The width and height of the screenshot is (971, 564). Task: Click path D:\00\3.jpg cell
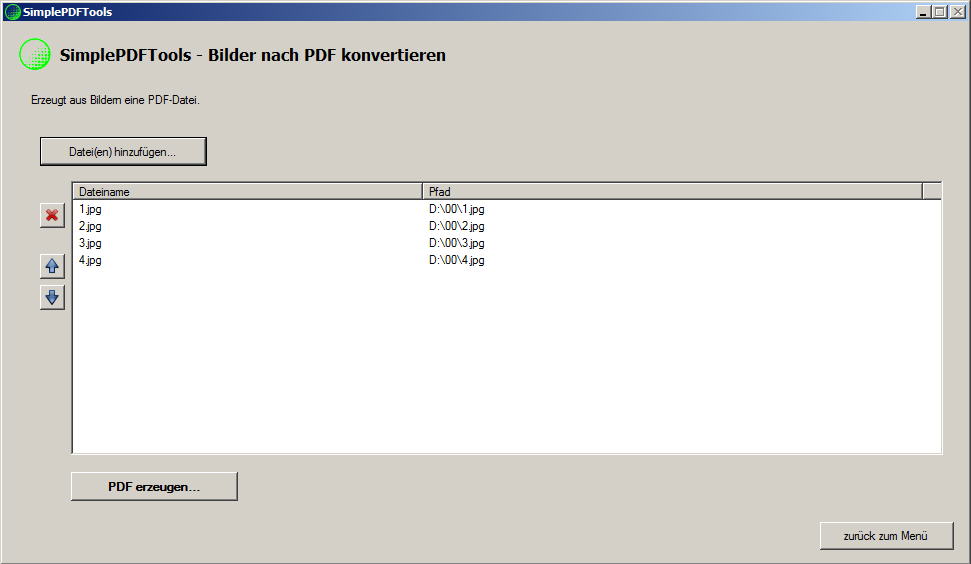coord(456,243)
